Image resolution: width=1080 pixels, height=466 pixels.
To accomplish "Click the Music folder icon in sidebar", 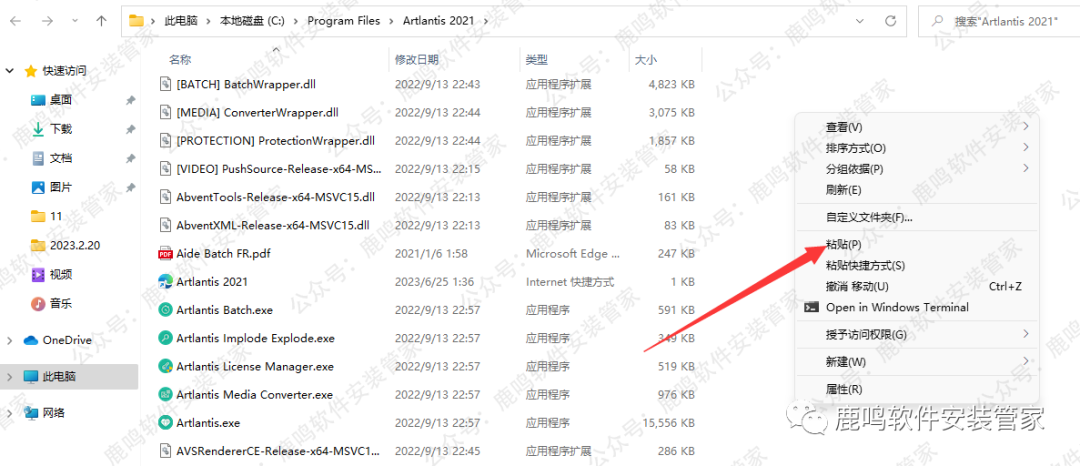I will [x=38, y=303].
